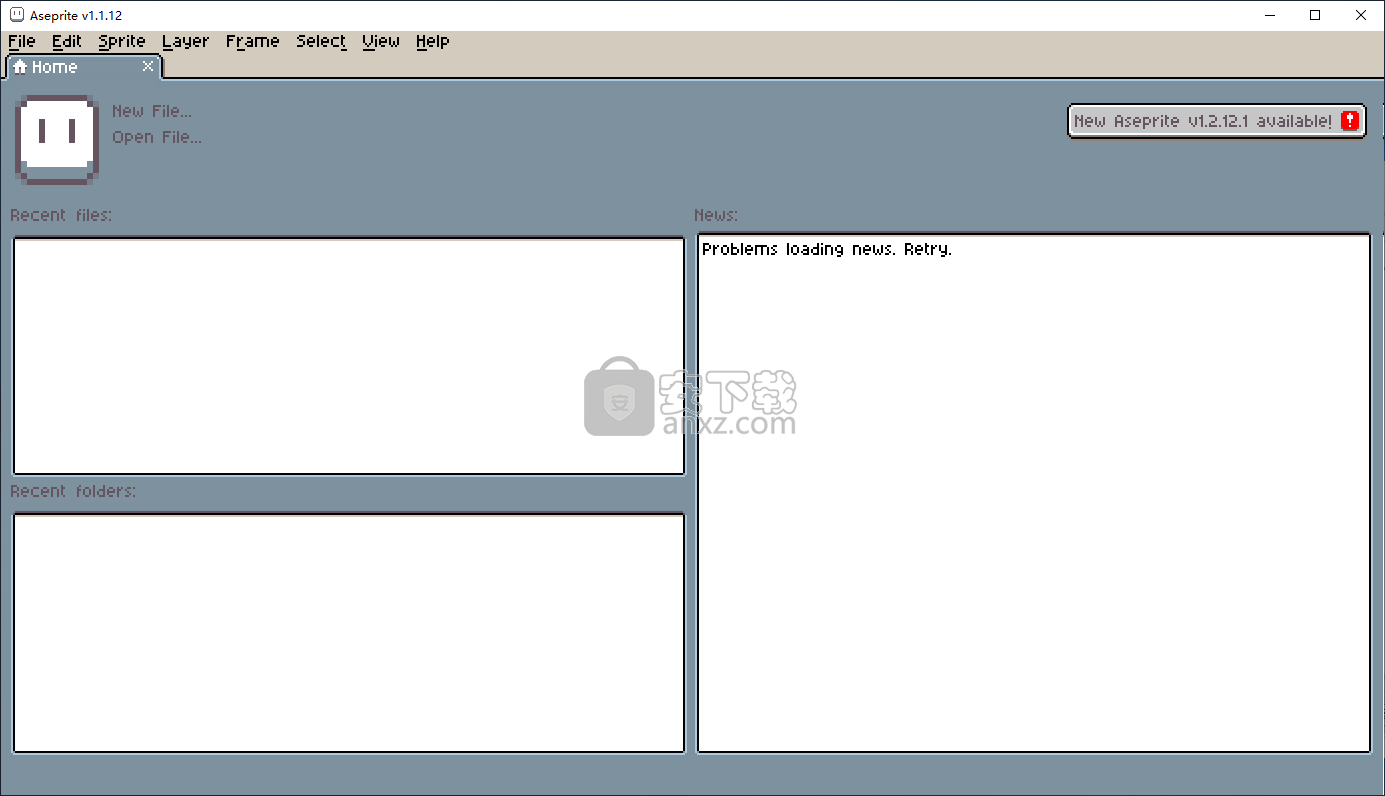Close the Aseprite window
Viewport: 1385px width, 796px height.
coord(1361,15)
